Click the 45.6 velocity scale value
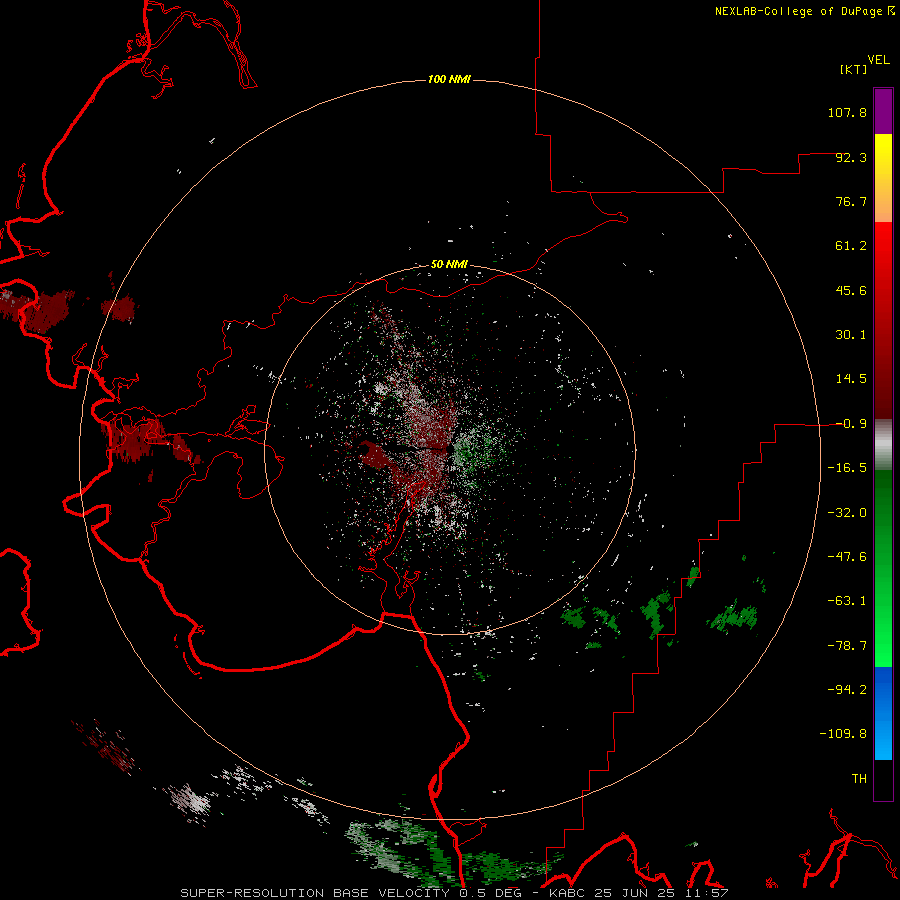 [x=851, y=290]
